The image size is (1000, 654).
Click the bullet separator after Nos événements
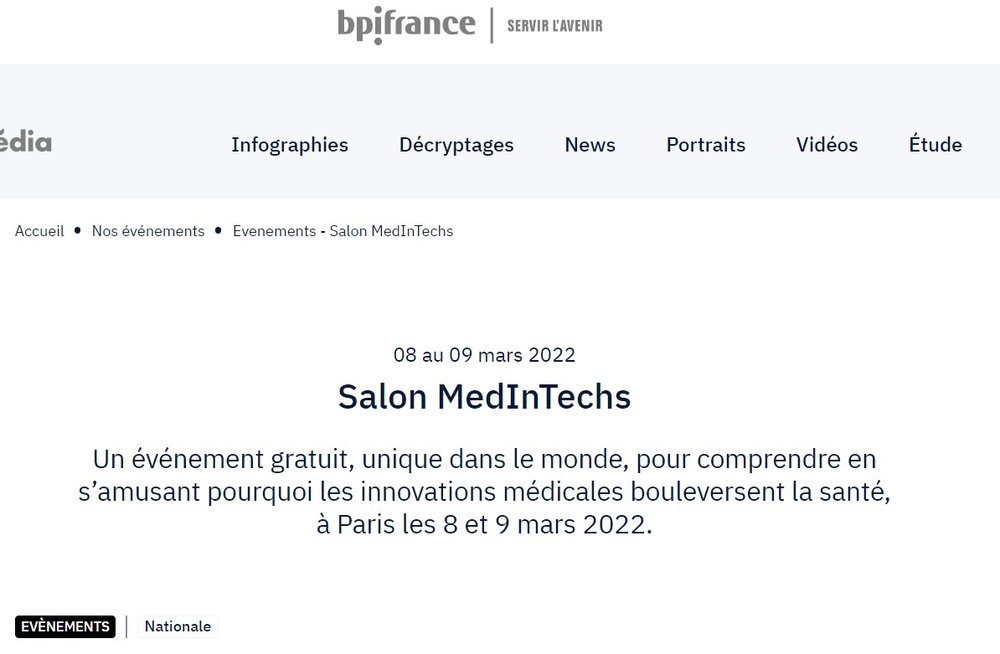click(218, 231)
